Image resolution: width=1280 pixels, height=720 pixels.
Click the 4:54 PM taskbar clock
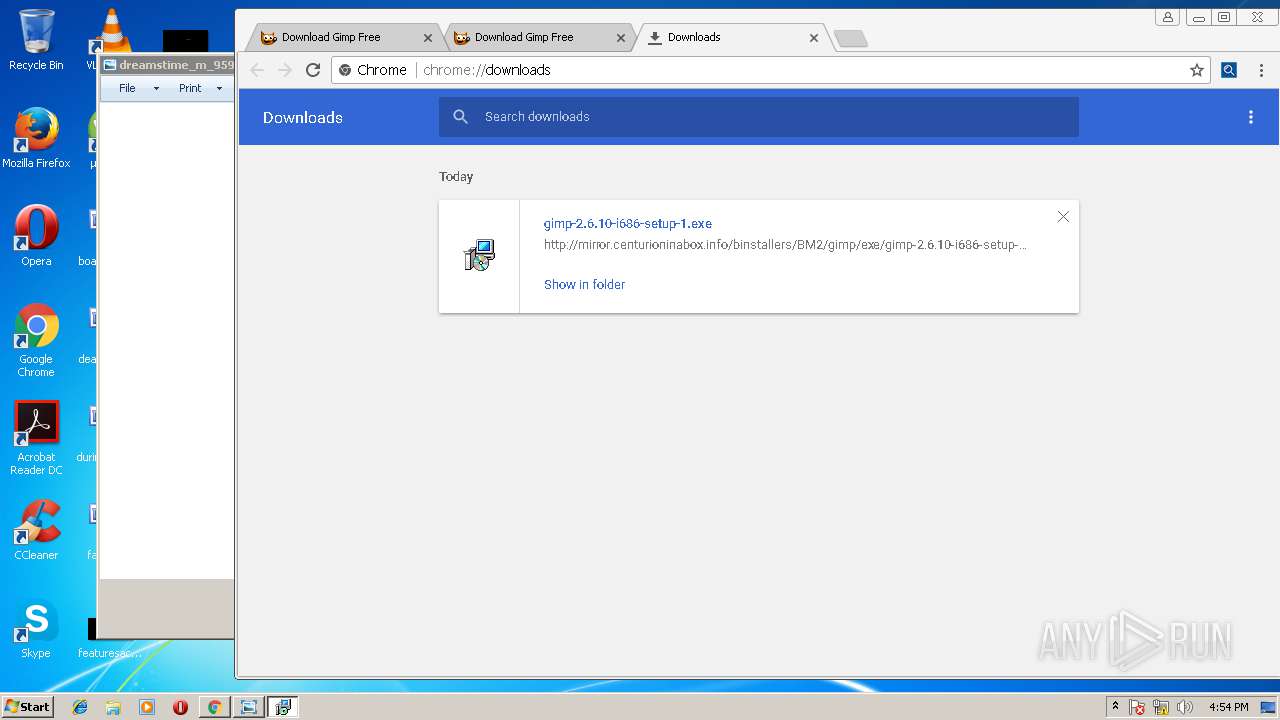[x=1228, y=707]
